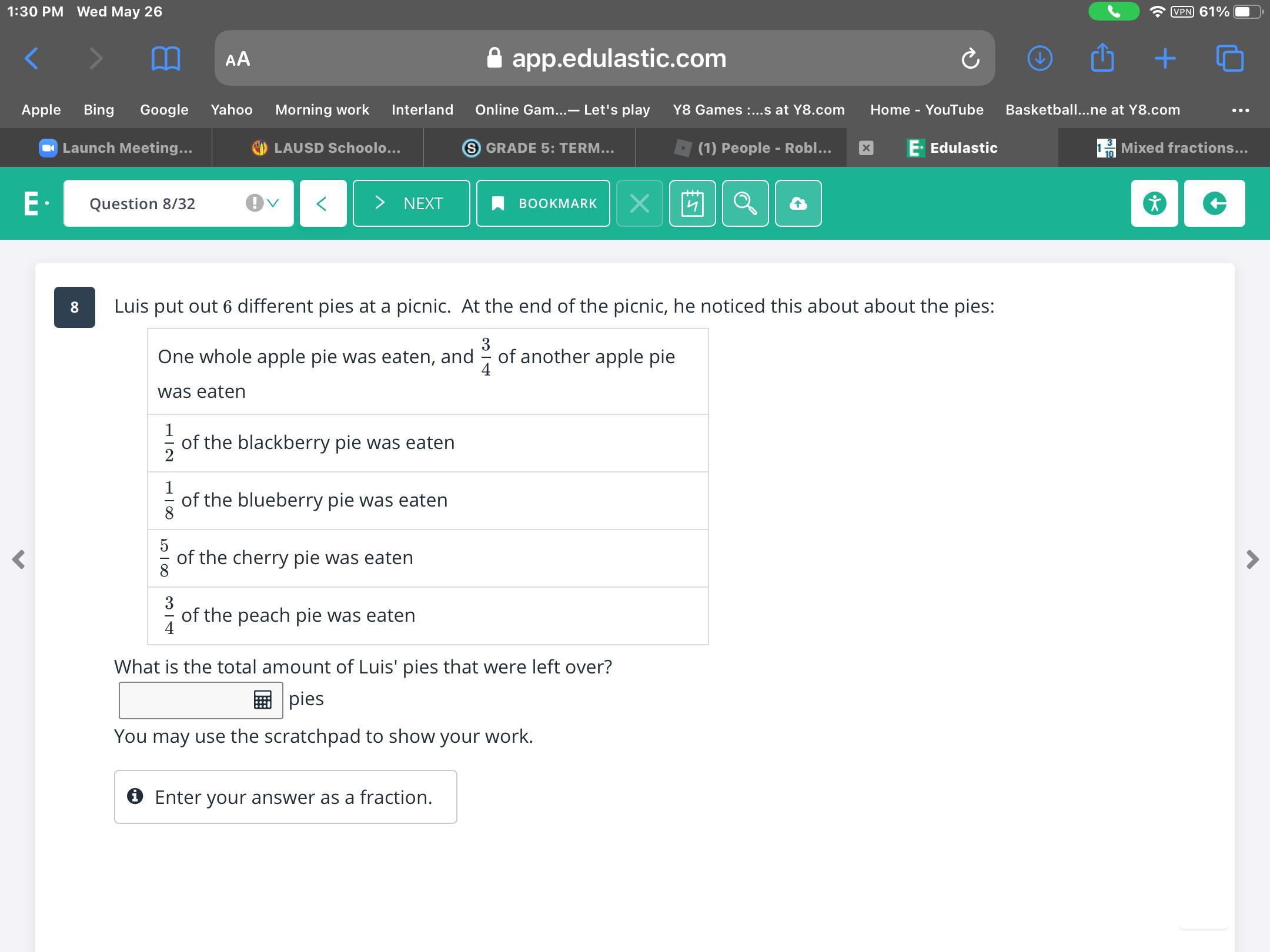1270x952 pixels.
Task: Click the cloud upload icon
Action: click(798, 203)
